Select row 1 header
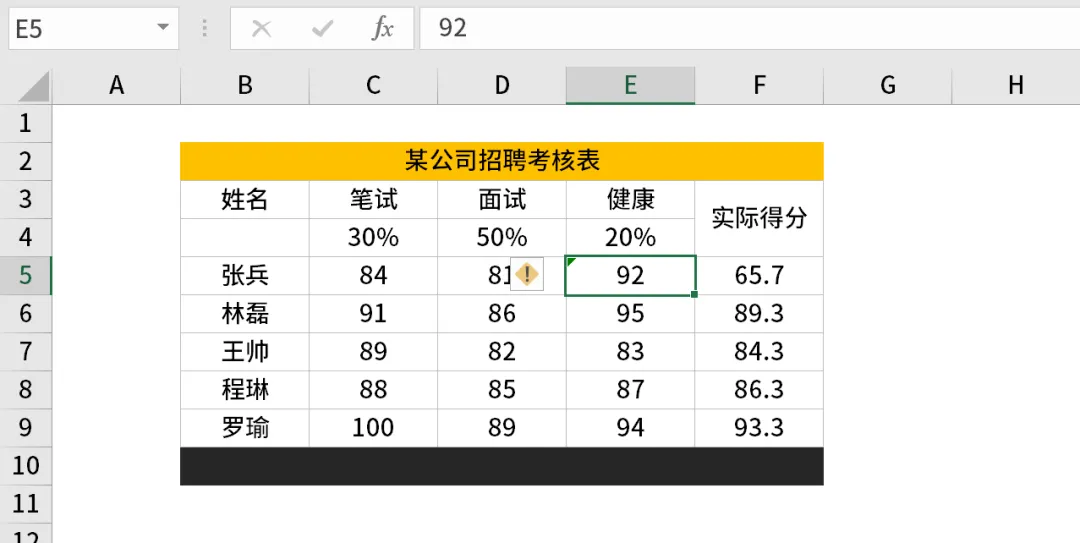The image size is (1080, 543). tap(25, 123)
